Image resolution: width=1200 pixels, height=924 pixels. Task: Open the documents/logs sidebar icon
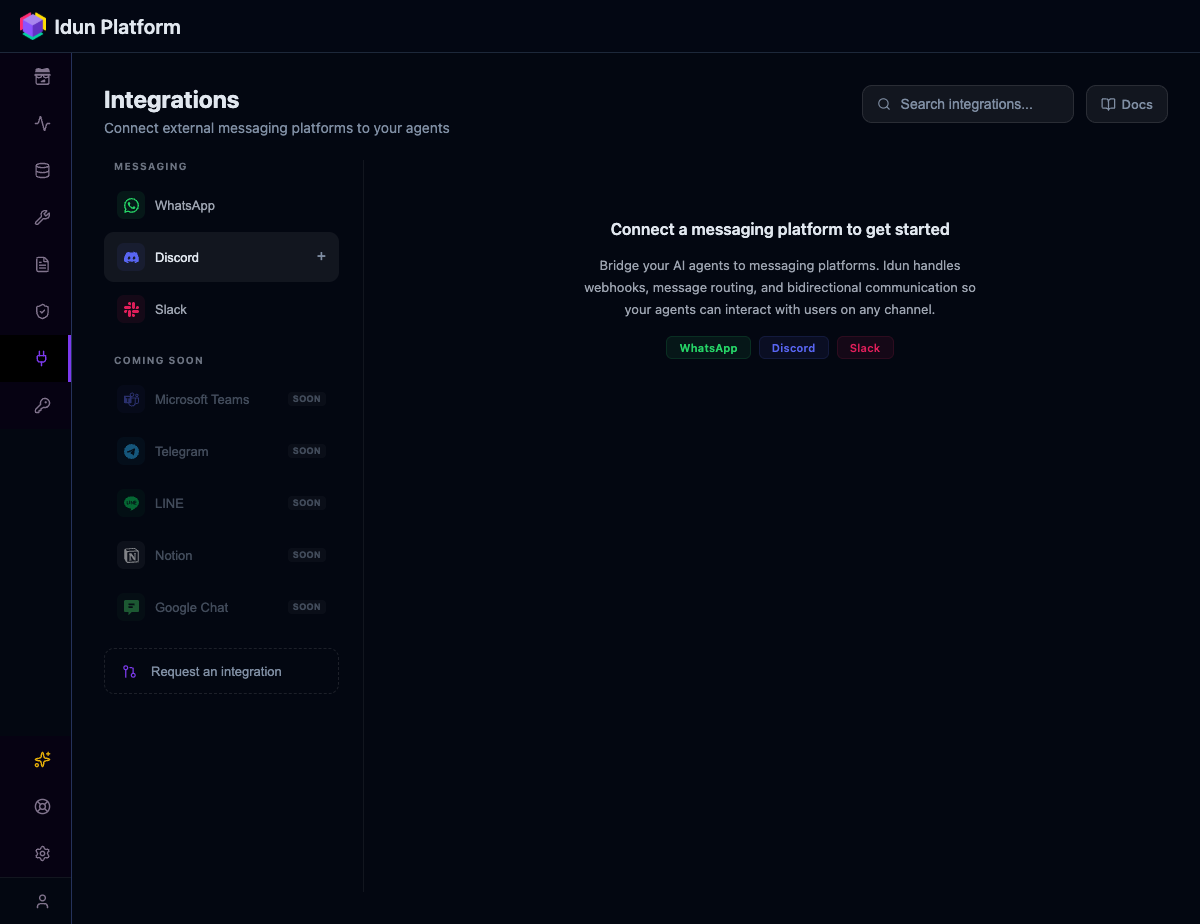coord(42,264)
